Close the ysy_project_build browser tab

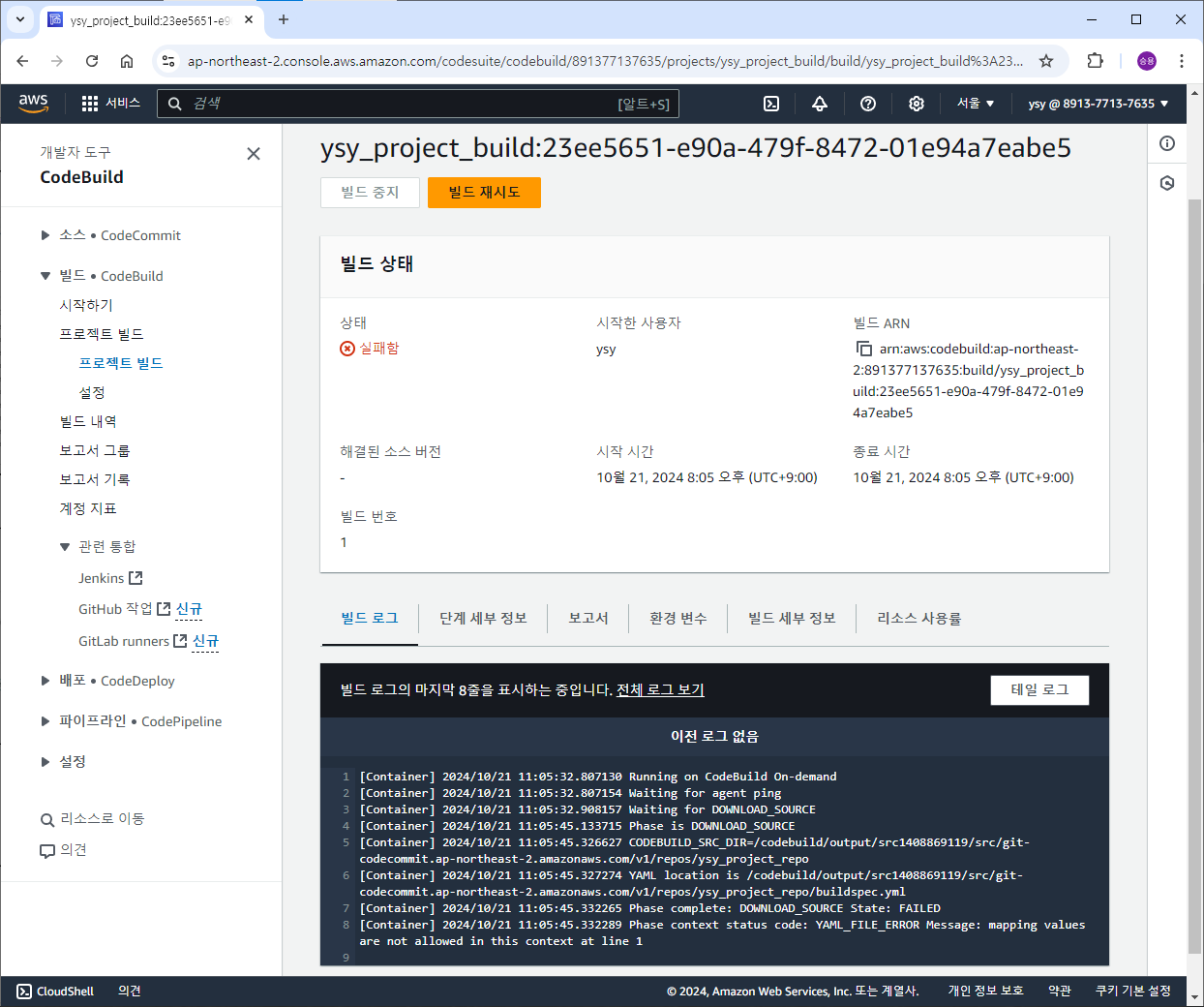[249, 19]
